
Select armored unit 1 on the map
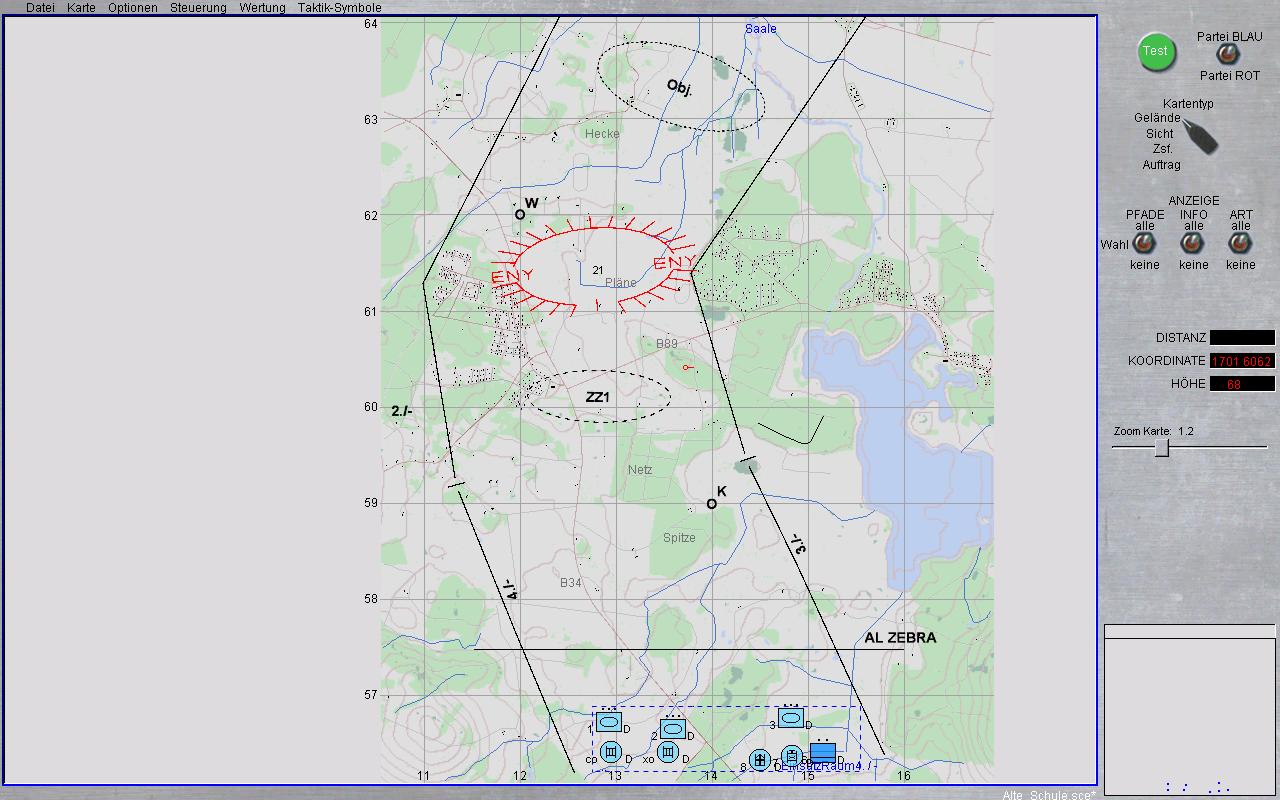coord(608,722)
